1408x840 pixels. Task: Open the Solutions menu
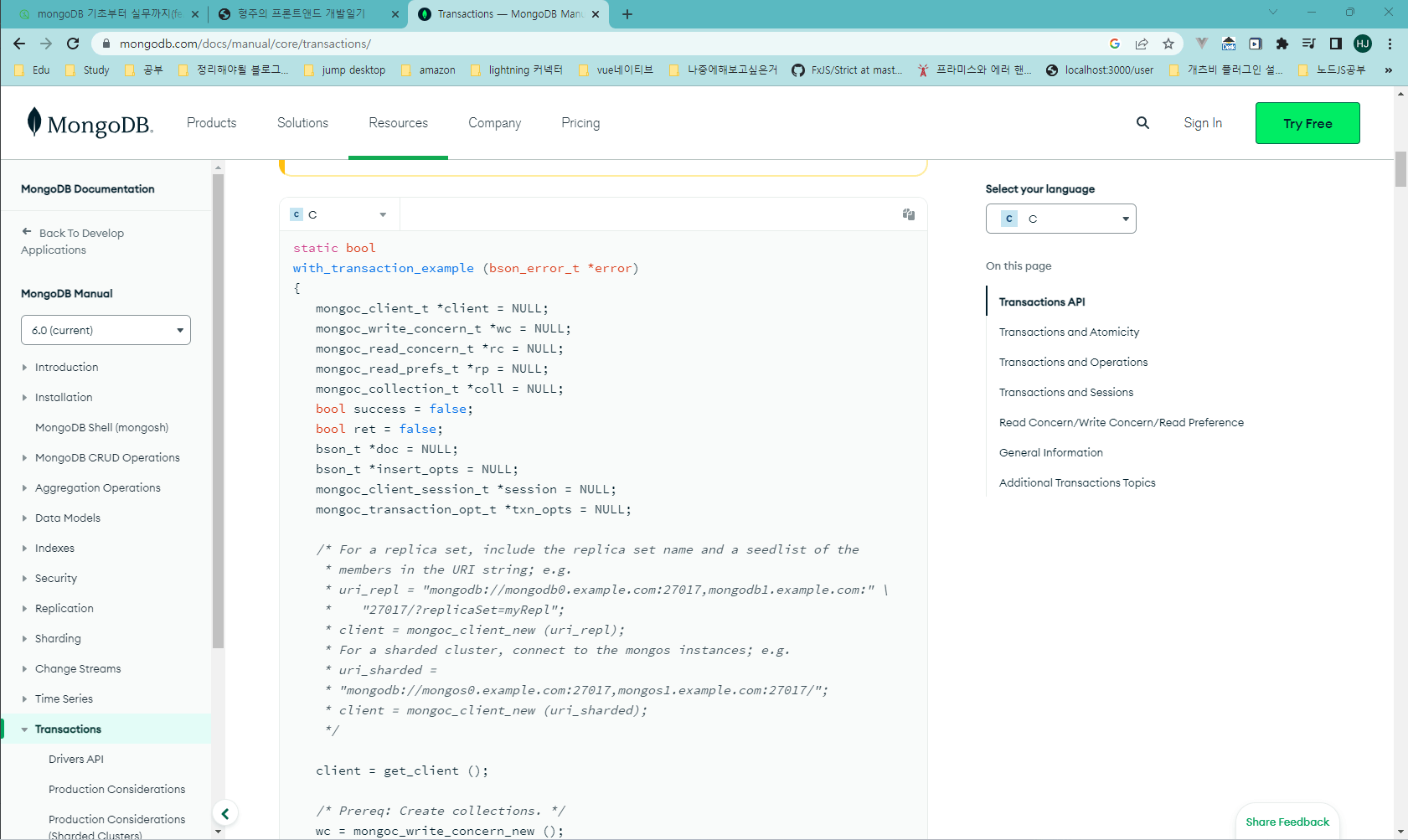point(302,123)
